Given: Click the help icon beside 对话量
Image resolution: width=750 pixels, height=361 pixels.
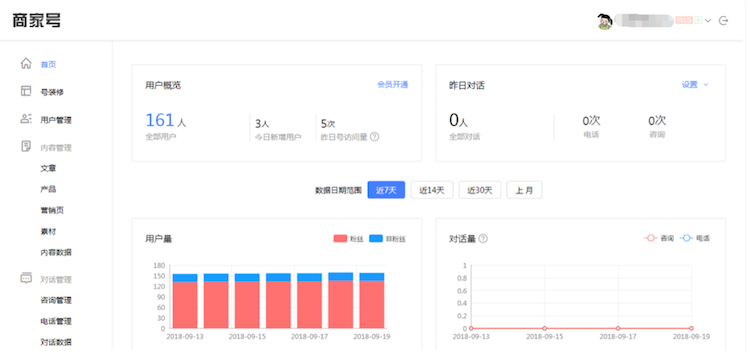Looking at the screenshot, I should pos(483,238).
